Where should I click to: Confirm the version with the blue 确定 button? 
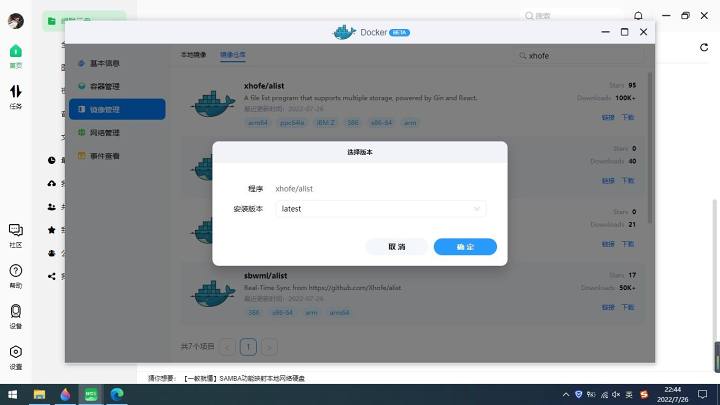(465, 247)
